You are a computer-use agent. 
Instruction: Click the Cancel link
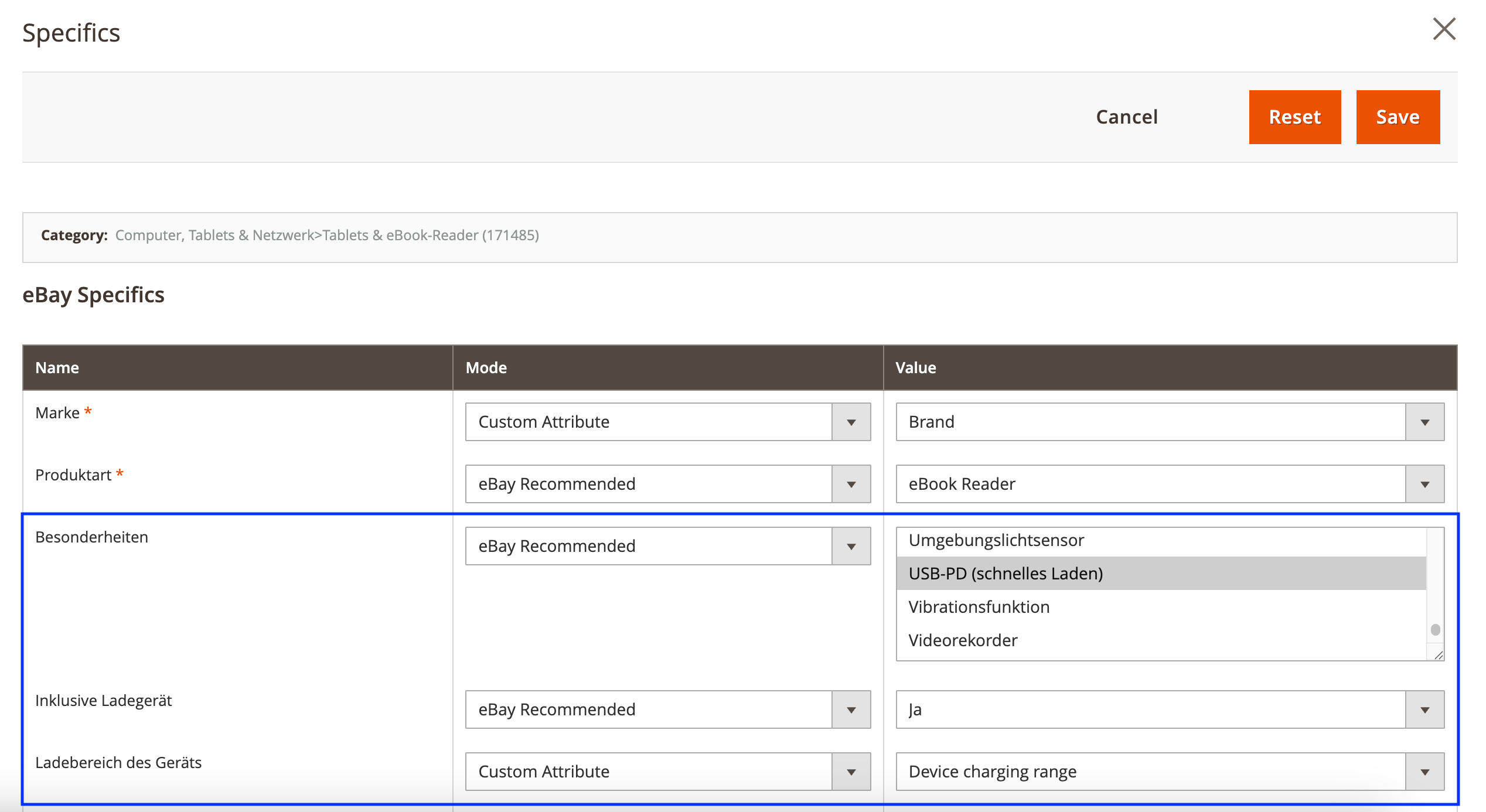(1126, 117)
